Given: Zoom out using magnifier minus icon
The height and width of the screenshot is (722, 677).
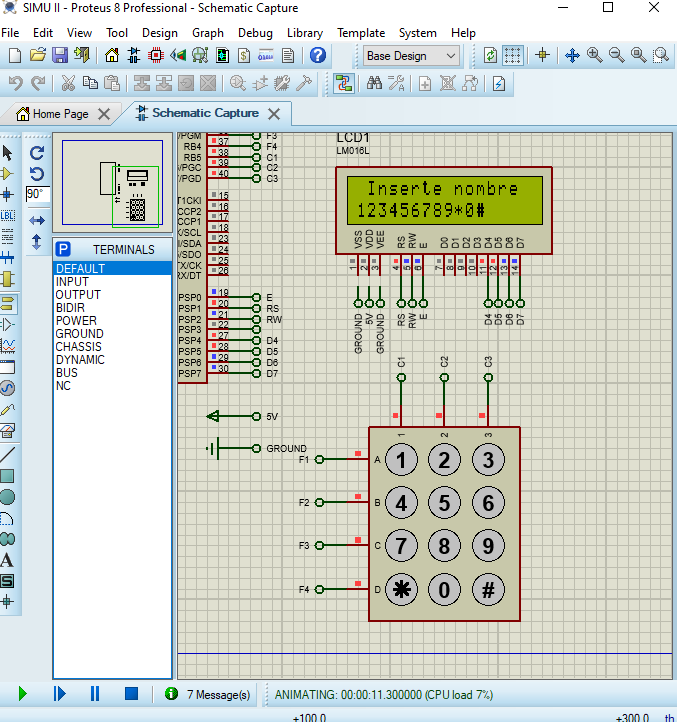Looking at the screenshot, I should pos(616,56).
